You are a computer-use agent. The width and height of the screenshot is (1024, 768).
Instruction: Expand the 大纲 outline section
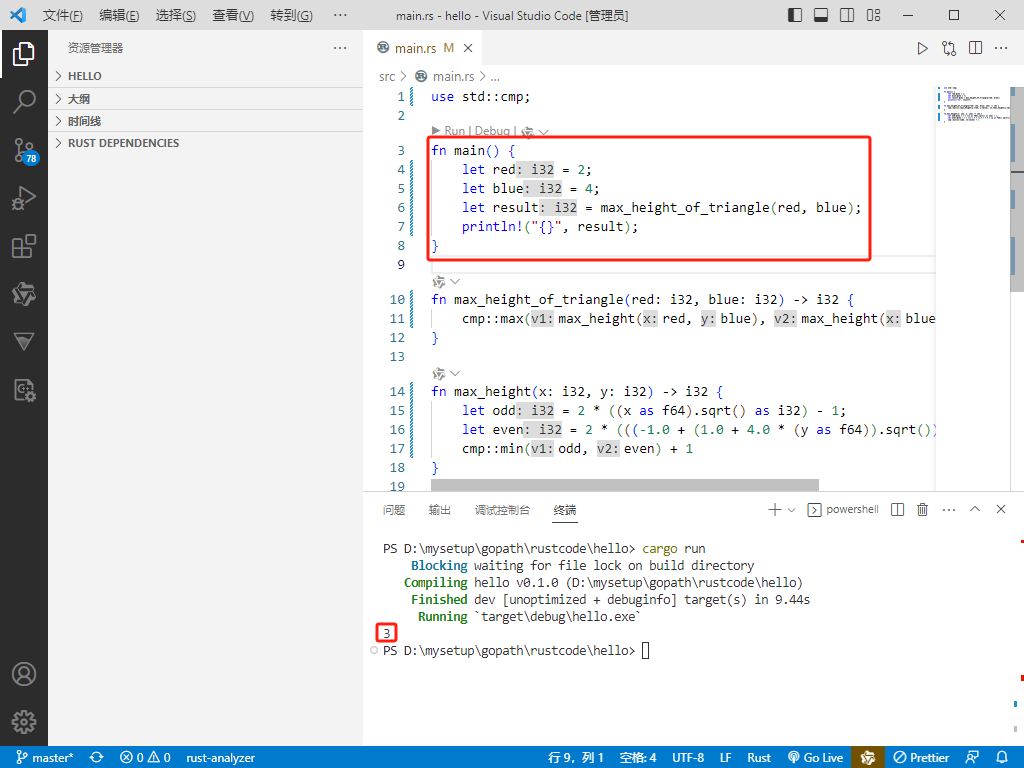[206, 99]
